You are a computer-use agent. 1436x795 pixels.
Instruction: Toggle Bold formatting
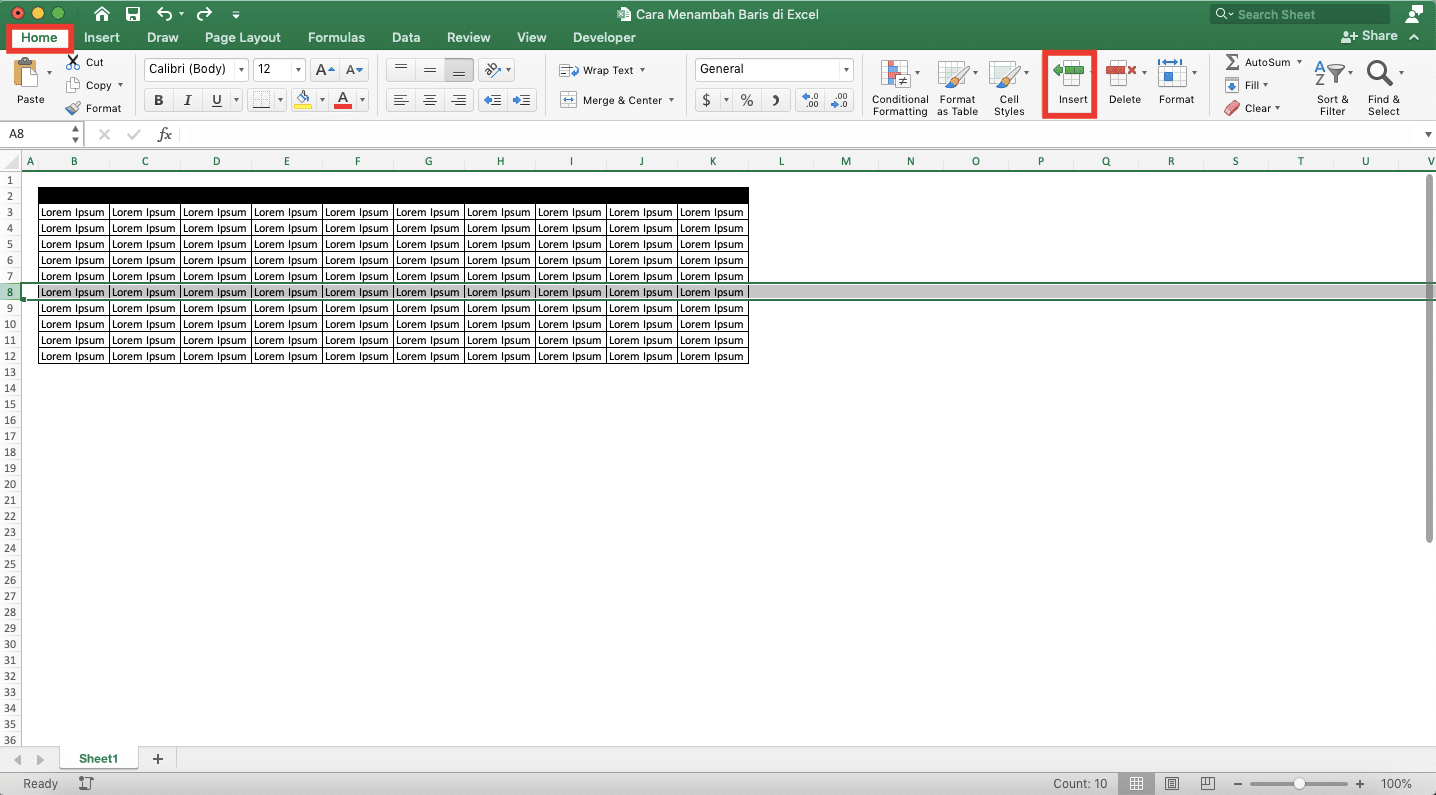click(159, 100)
